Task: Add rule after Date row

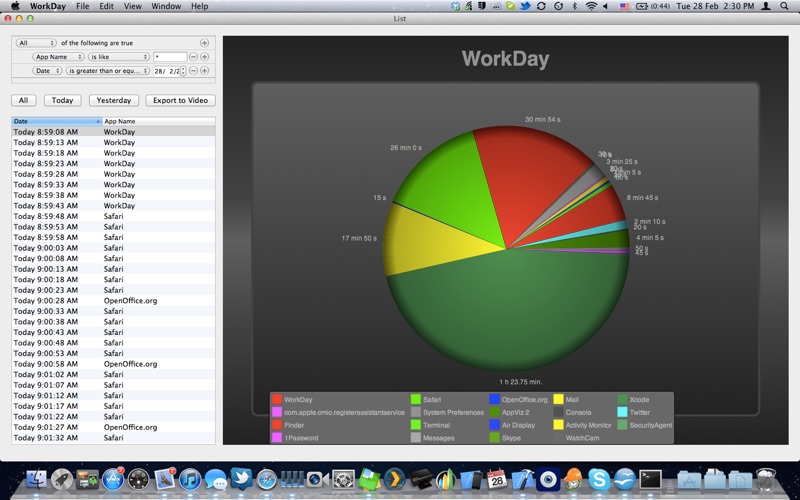Action: pos(204,70)
